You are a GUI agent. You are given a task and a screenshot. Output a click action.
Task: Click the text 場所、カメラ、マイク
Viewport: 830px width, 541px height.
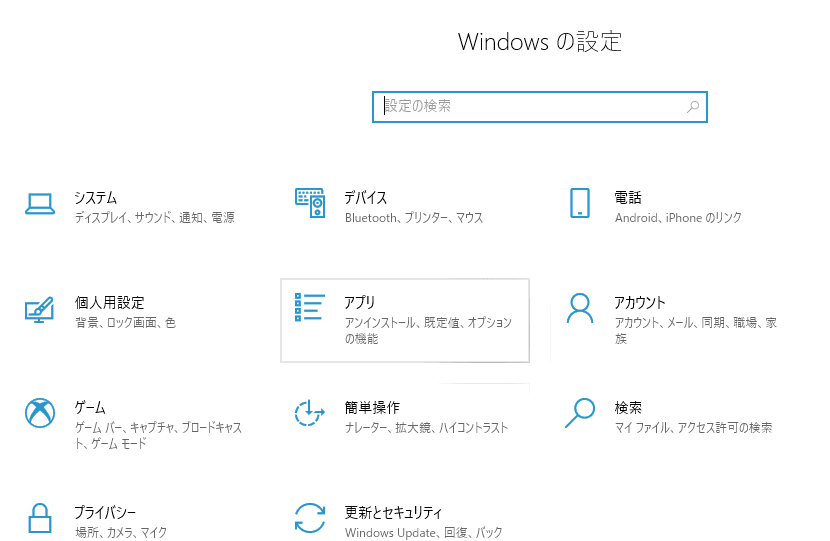(x=121, y=532)
